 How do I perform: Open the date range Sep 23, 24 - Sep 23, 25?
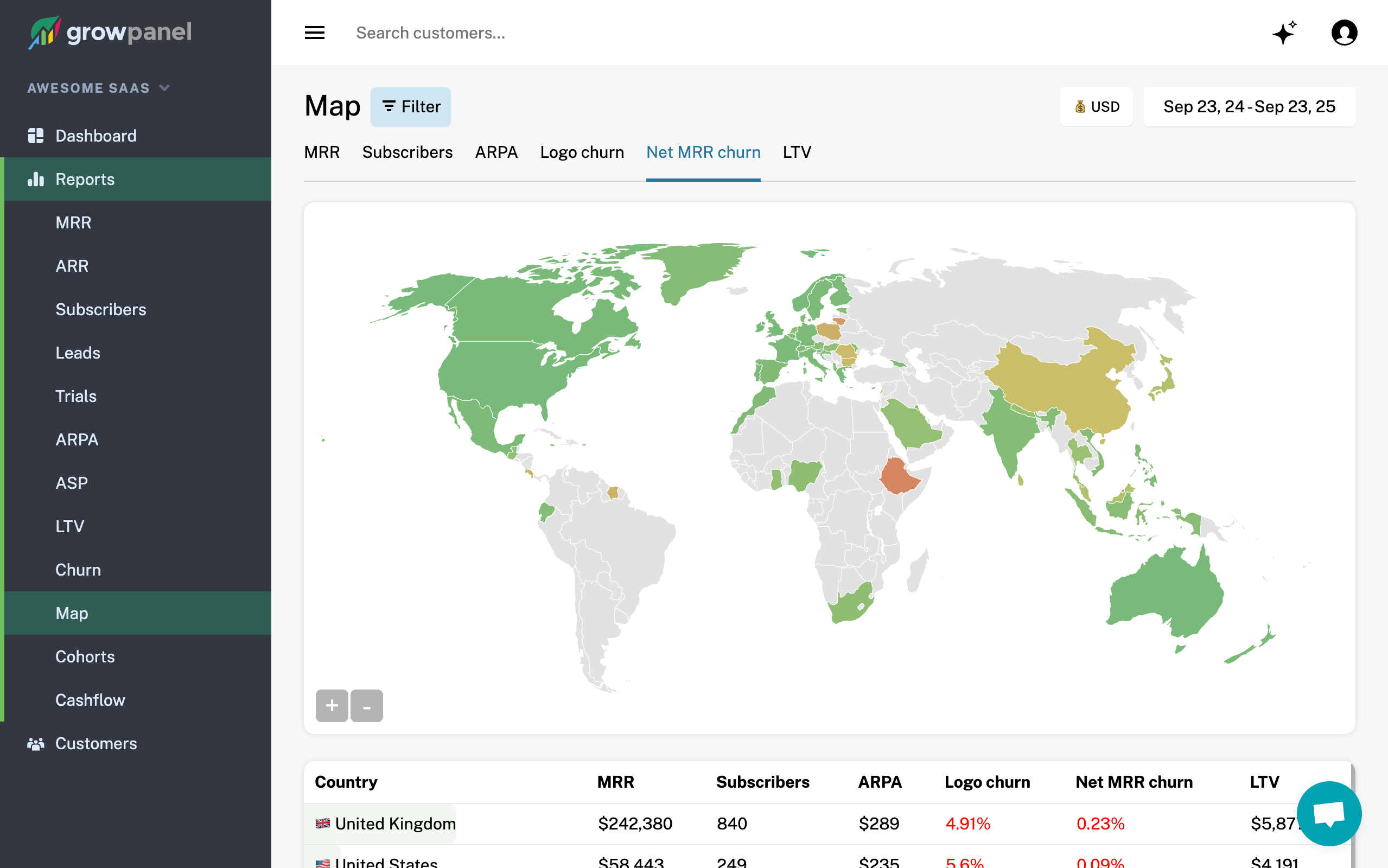[x=1249, y=106]
